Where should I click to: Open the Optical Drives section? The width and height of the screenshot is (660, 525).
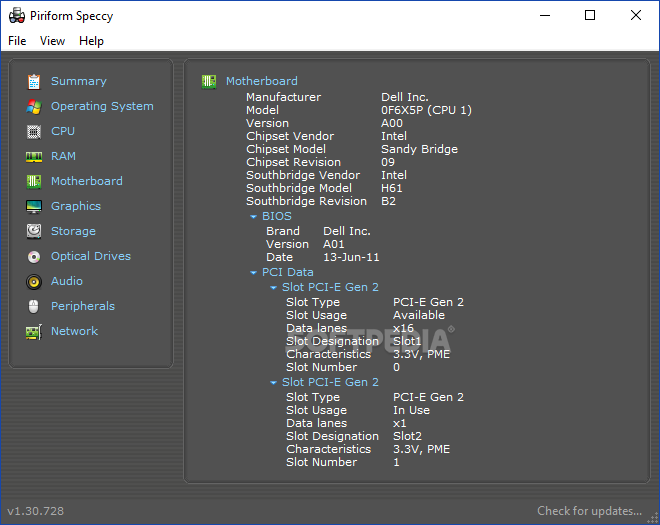click(91, 256)
